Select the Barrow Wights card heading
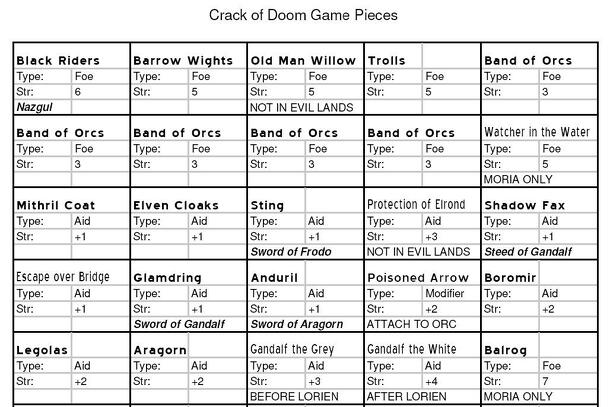The image size is (610, 407). [183, 61]
